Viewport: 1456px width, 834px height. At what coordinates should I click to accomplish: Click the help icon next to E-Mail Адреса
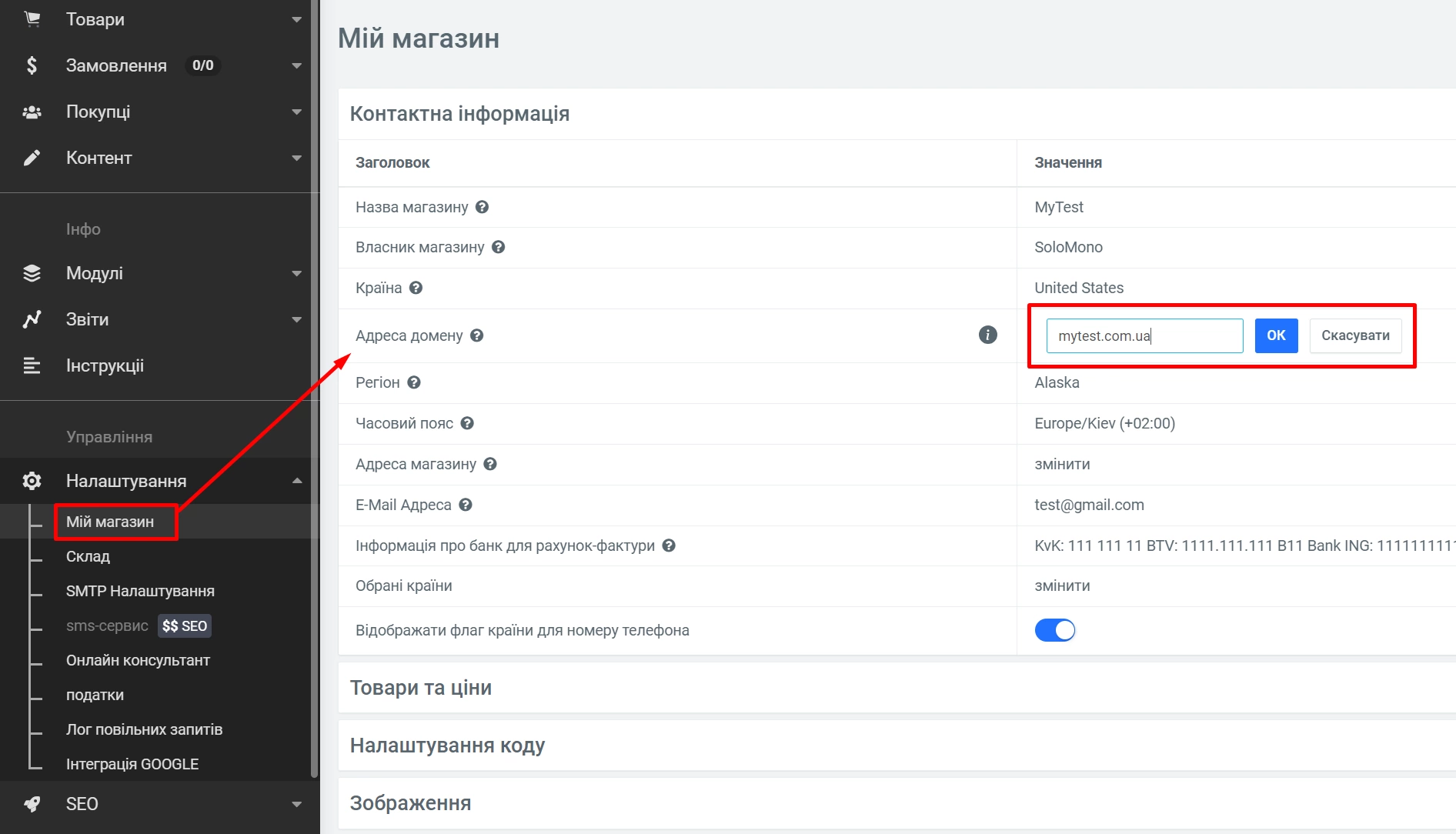(465, 505)
